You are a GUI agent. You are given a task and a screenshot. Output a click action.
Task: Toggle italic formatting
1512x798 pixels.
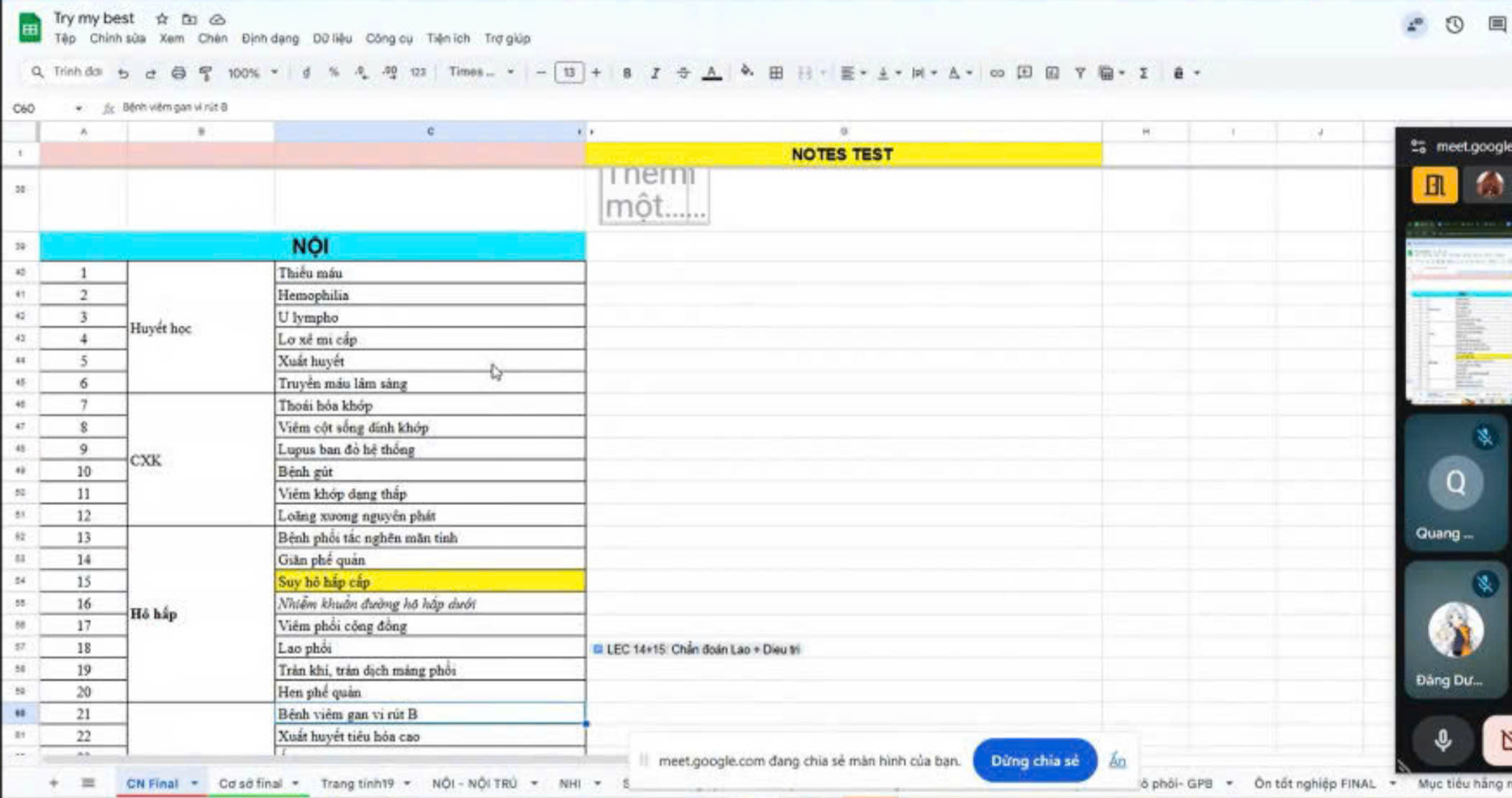[655, 73]
